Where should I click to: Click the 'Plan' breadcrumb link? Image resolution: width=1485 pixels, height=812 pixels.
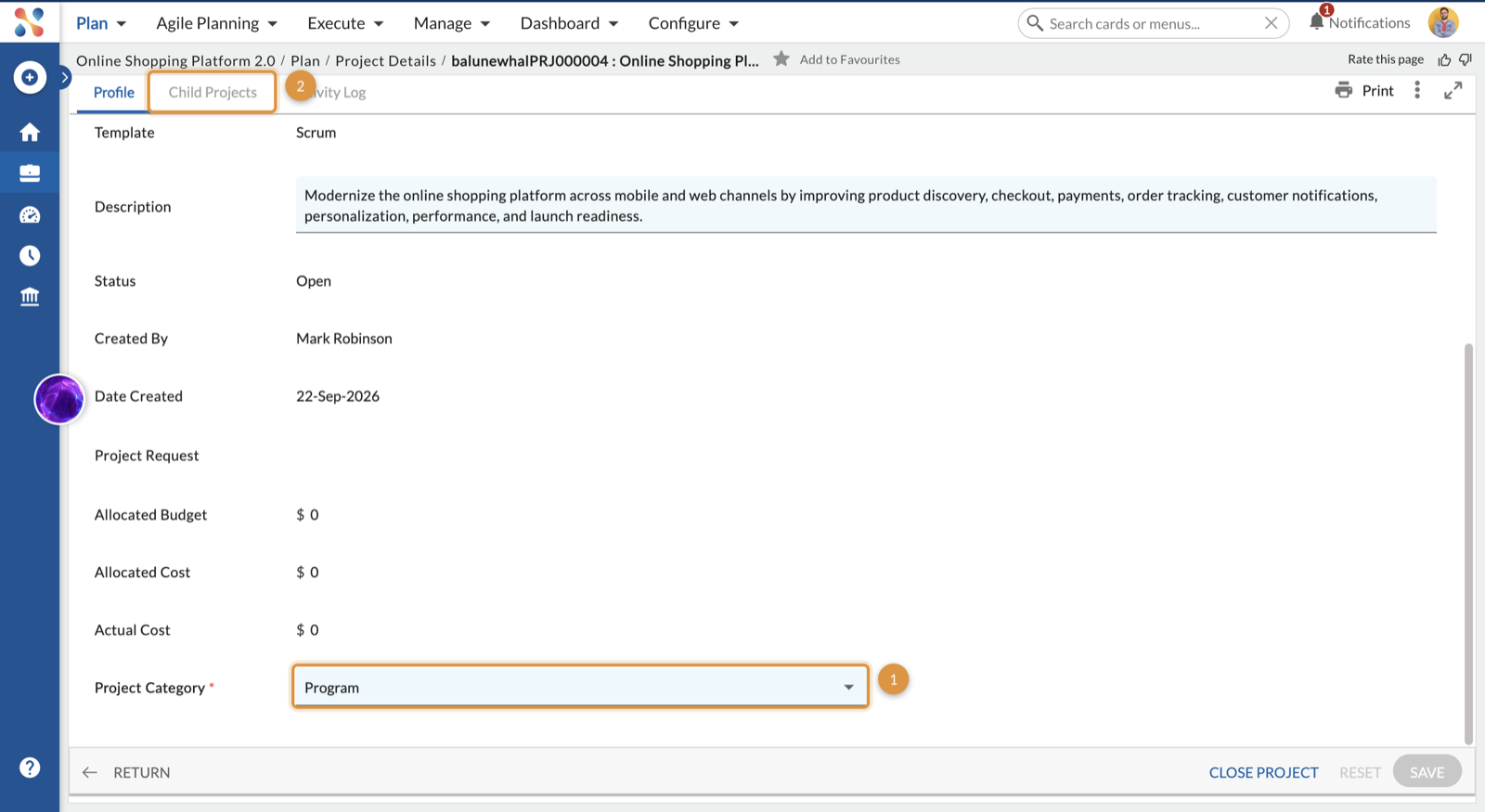click(305, 60)
